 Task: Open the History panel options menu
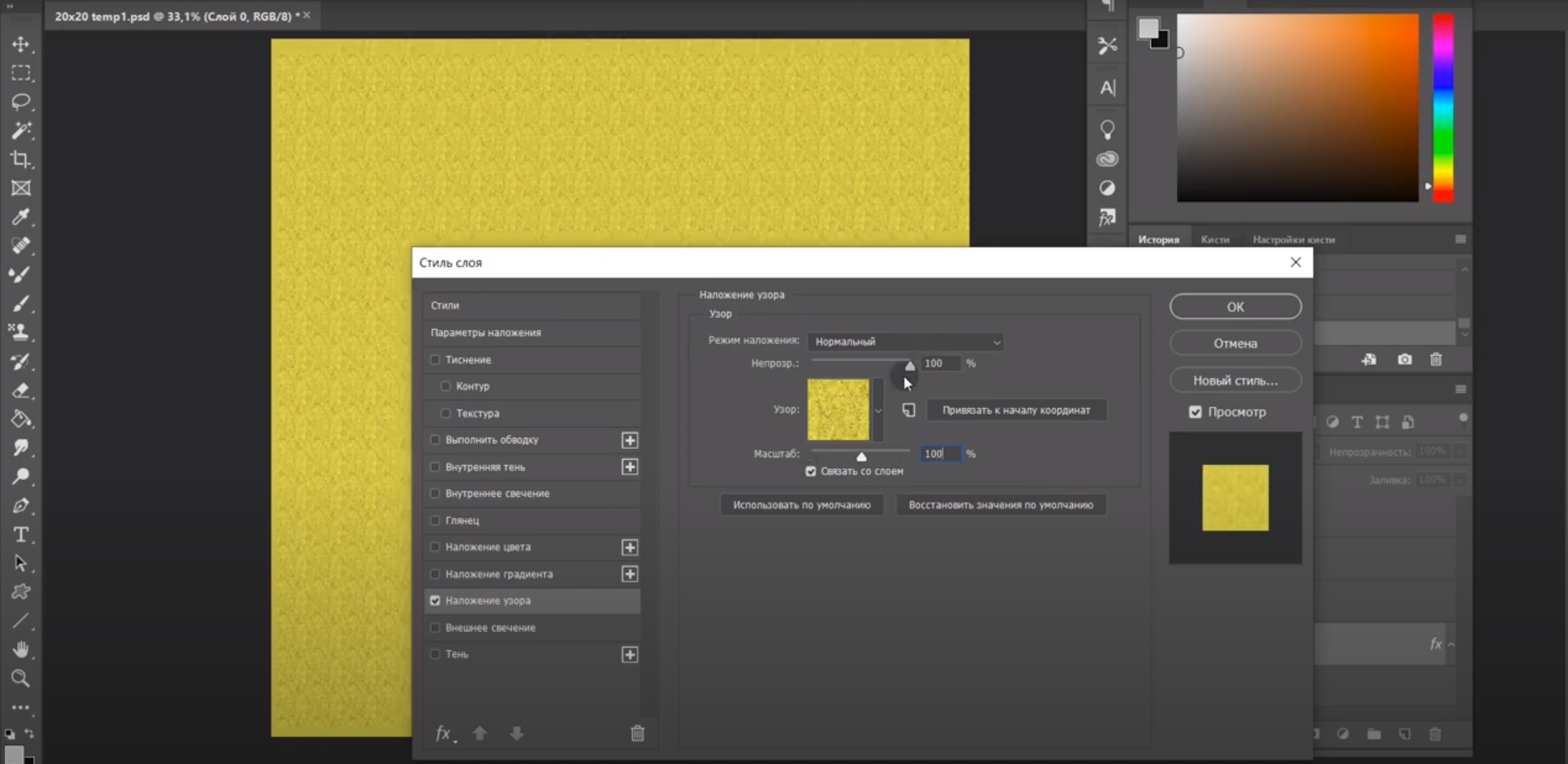click(1460, 239)
